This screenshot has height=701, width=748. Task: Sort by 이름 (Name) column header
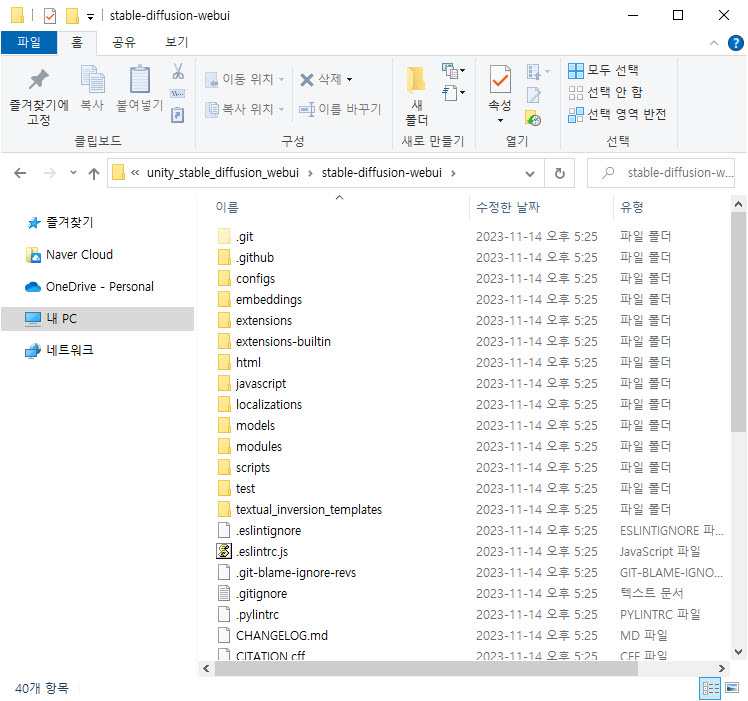tap(227, 207)
